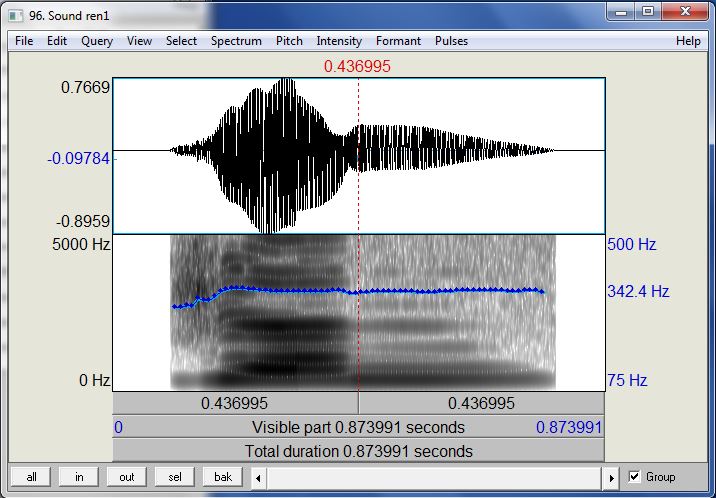Open the Help menu
This screenshot has width=716, height=498.
(x=688, y=41)
